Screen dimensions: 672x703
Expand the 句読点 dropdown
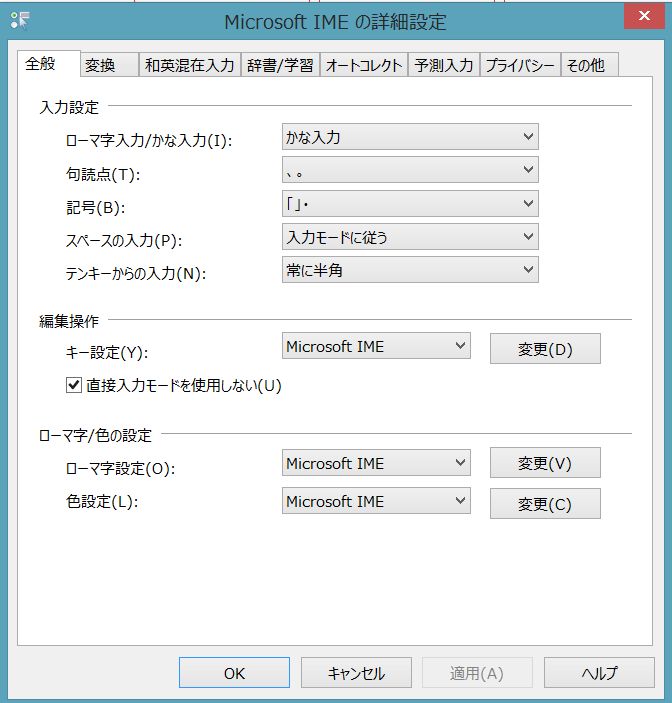[x=410, y=169]
